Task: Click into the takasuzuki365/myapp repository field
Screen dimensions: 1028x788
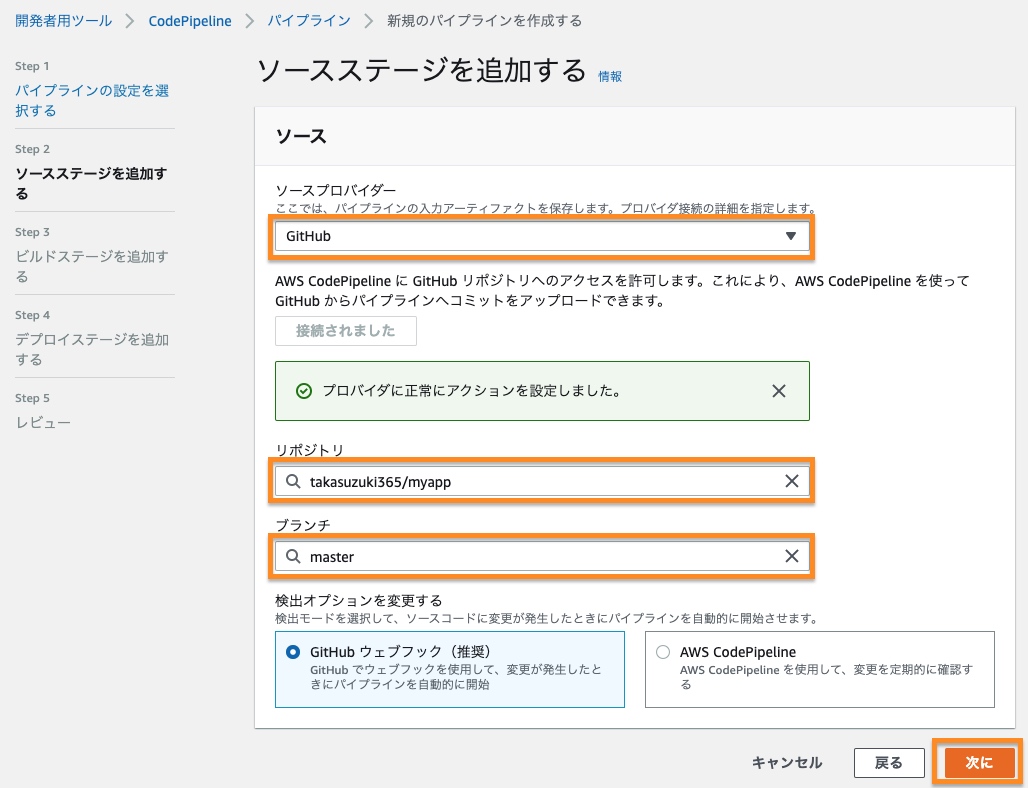Action: click(540, 481)
